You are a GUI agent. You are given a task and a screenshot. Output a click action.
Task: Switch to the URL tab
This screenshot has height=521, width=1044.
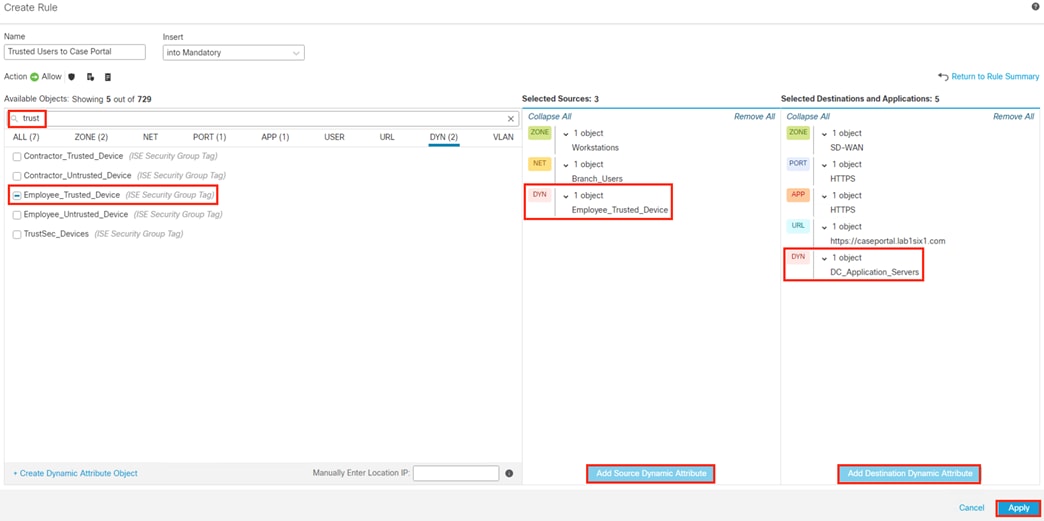pos(387,137)
